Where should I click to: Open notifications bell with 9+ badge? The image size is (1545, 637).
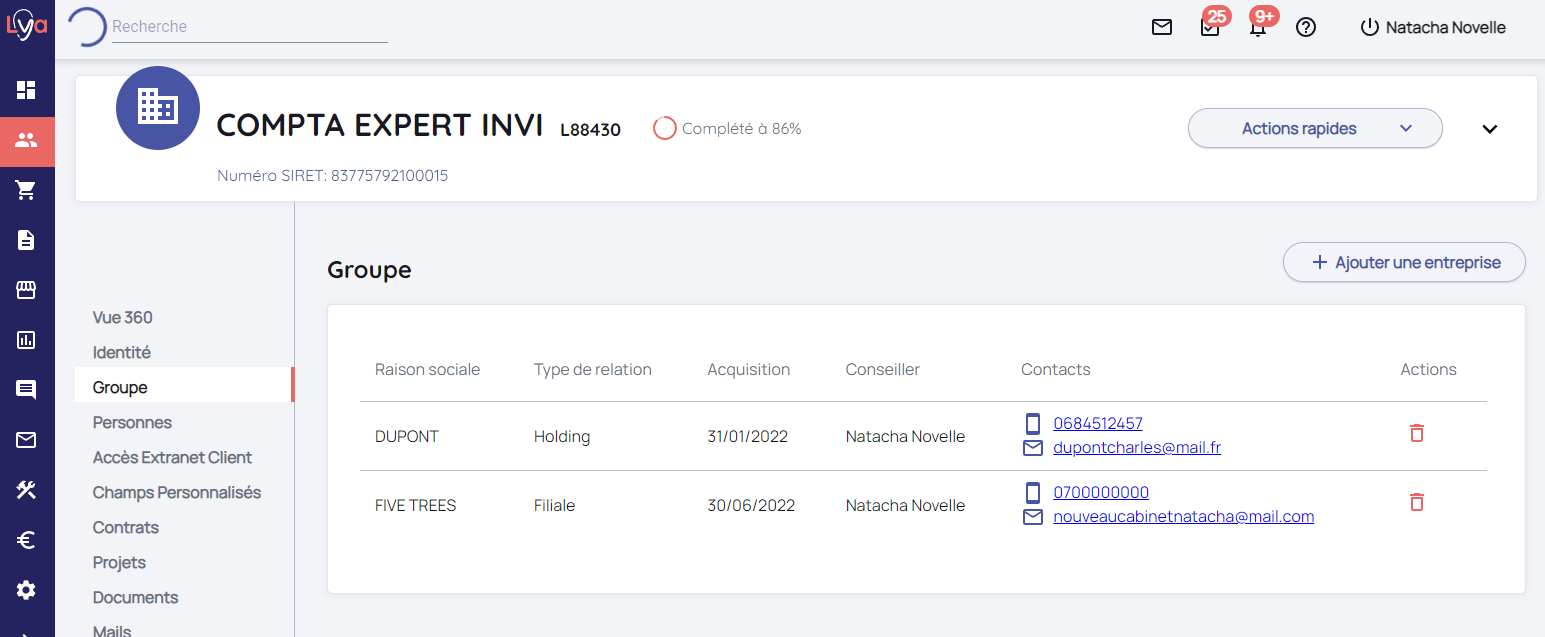coord(1258,27)
